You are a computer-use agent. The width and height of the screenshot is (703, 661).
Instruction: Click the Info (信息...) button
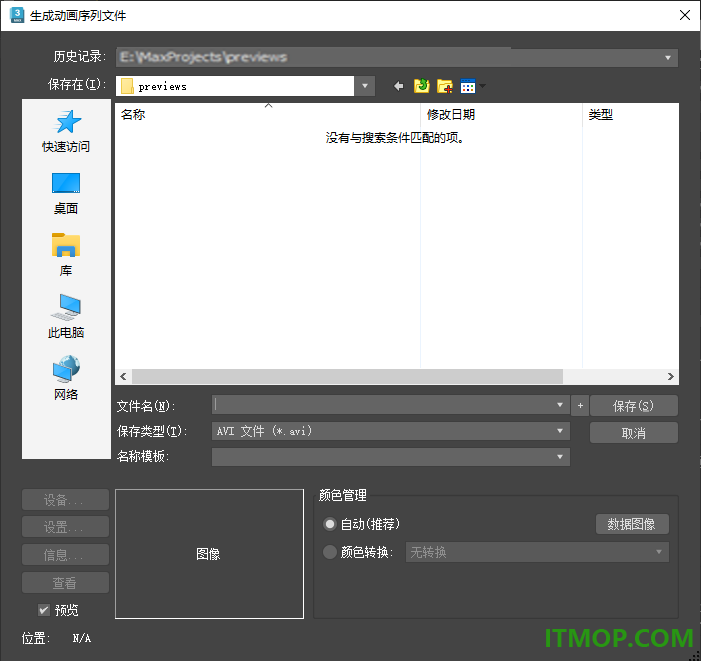[x=65, y=555]
